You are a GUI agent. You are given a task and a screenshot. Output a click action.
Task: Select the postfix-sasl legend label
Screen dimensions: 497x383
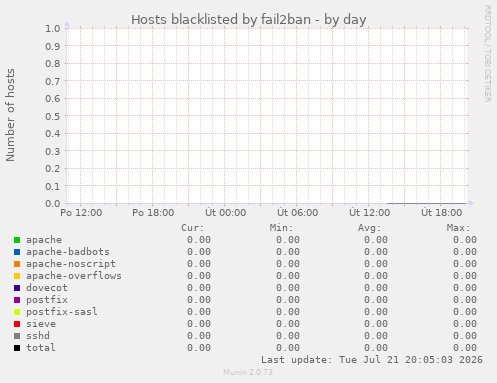62,312
